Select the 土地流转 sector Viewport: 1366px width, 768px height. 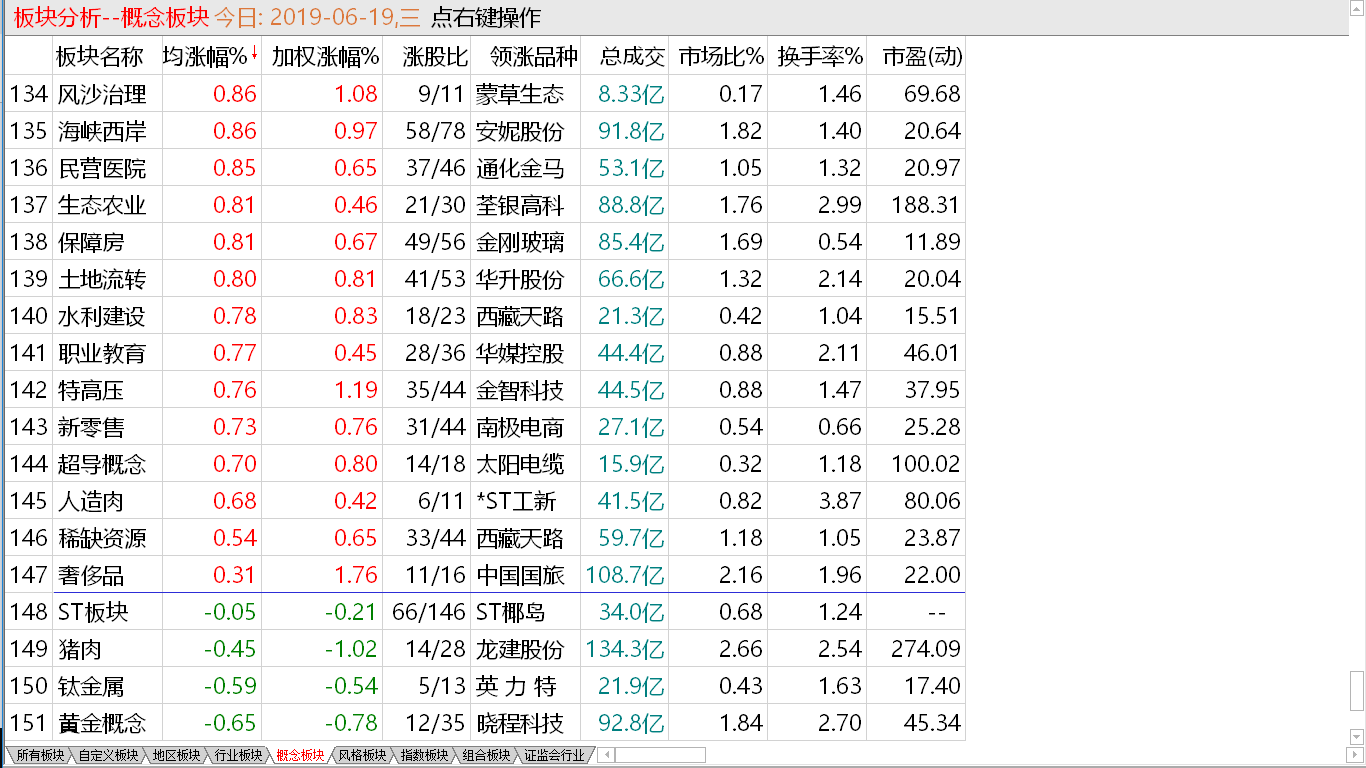tap(103, 279)
